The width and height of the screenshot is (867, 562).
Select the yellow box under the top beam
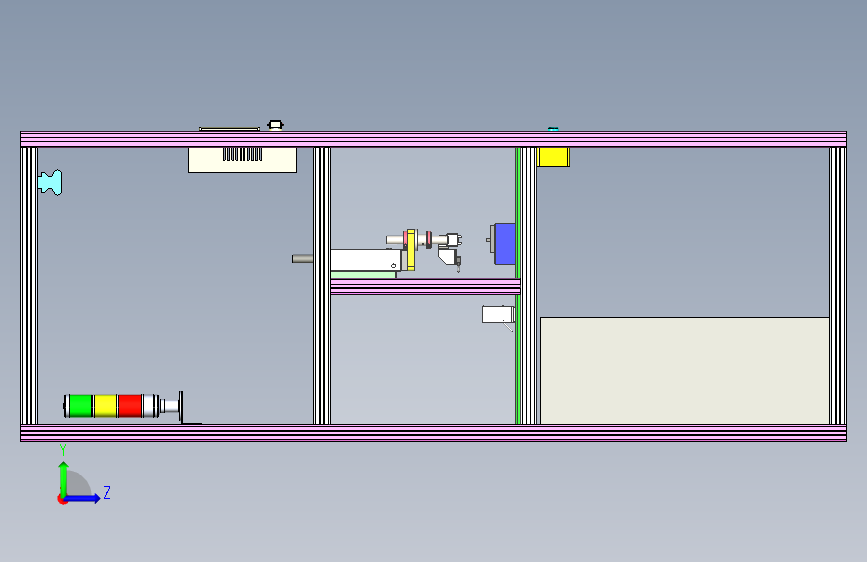click(553, 157)
